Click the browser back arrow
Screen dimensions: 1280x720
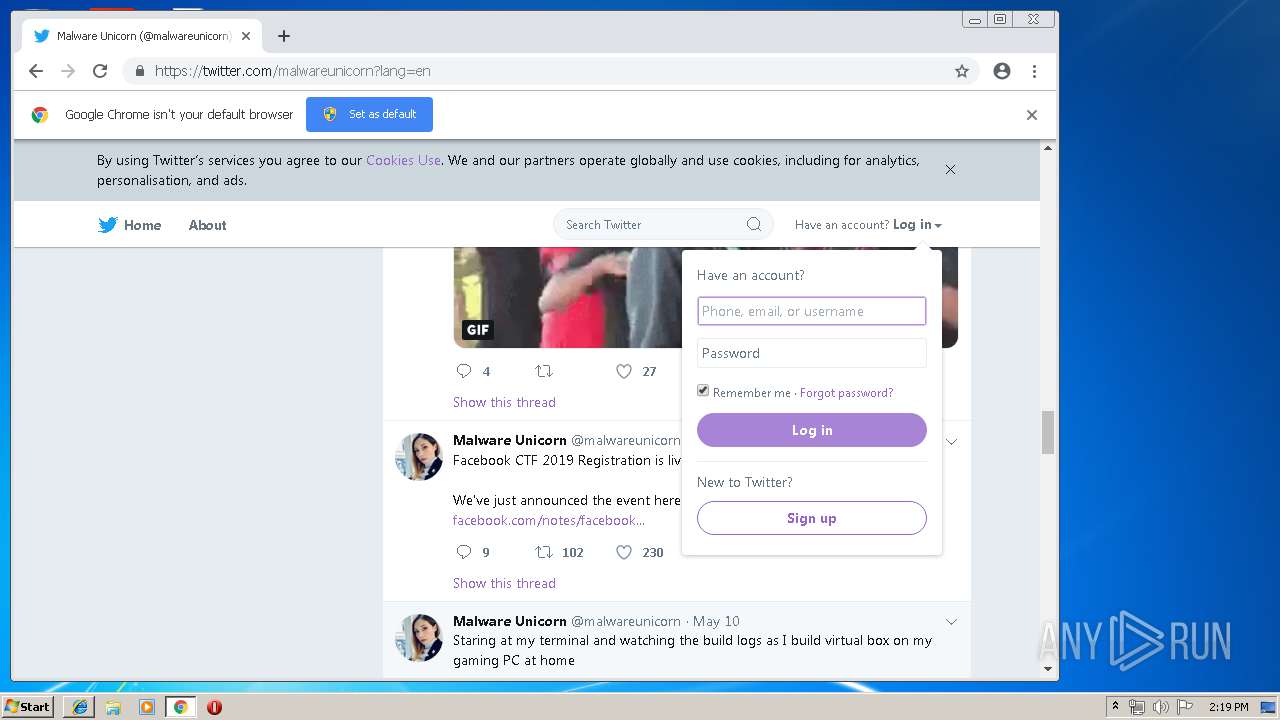(36, 71)
